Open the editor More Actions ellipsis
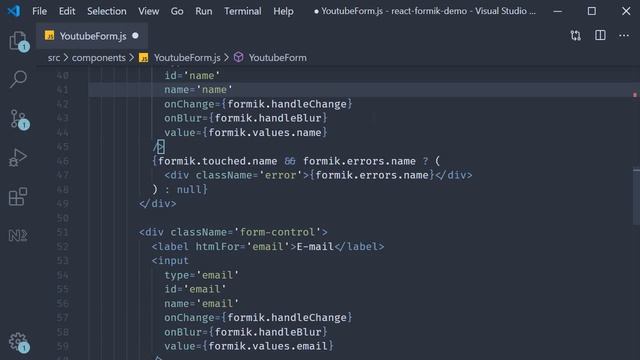Viewport: 640px width, 360px height. click(x=624, y=36)
